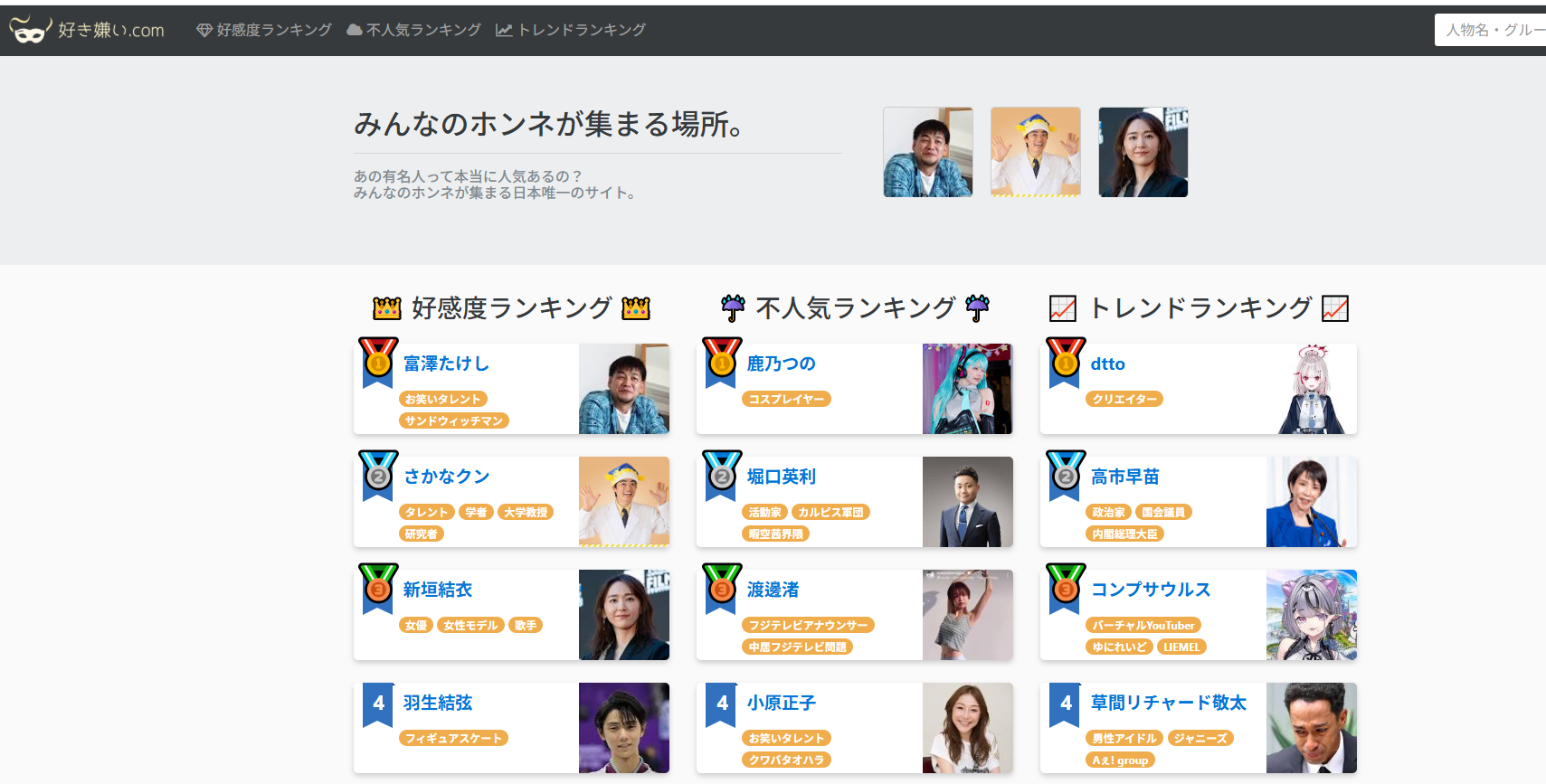The height and width of the screenshot is (784, 1546).
Task: Open the 高市早苗 profile link
Action: pos(1124,477)
